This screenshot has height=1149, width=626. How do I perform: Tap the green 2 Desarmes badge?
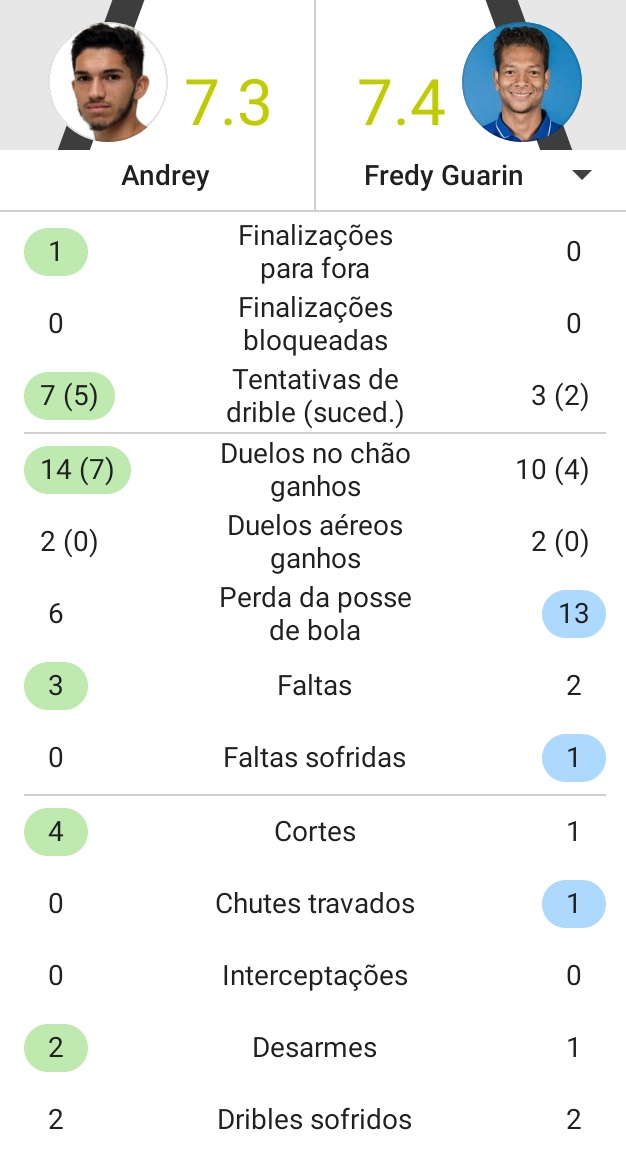click(x=56, y=1047)
